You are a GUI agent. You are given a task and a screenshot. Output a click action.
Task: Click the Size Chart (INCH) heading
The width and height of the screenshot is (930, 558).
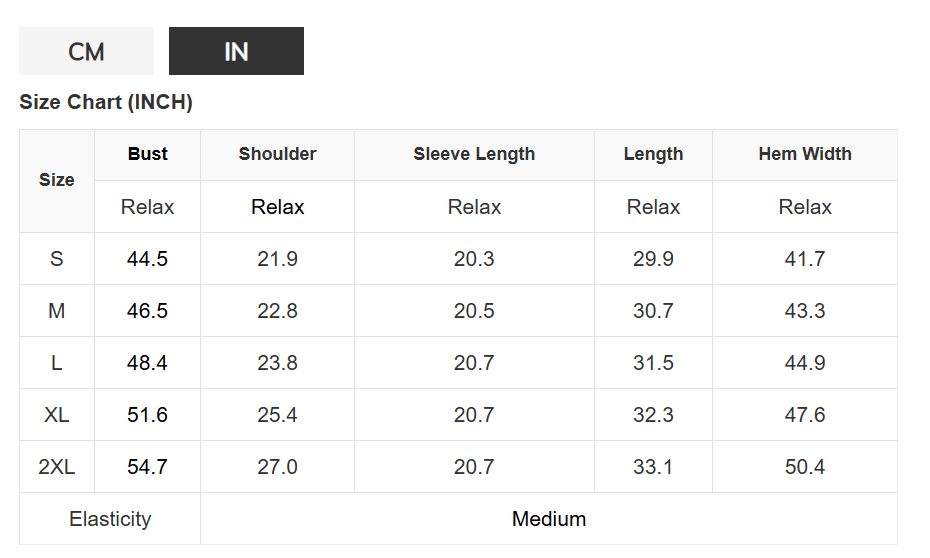106,102
